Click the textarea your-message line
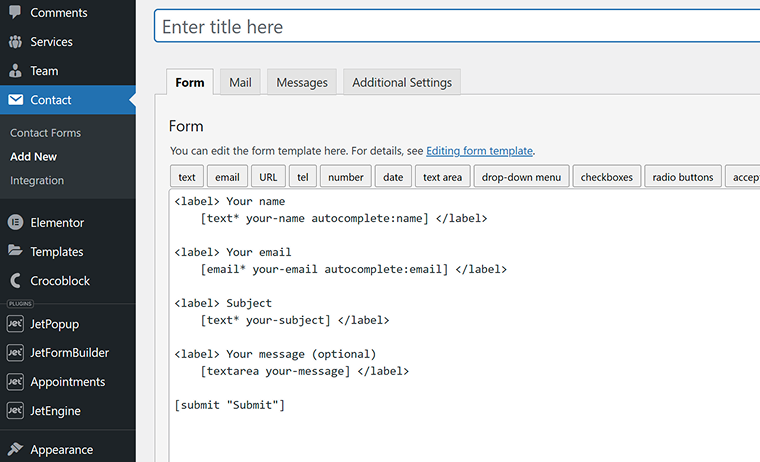Image resolution: width=760 pixels, height=462 pixels. (x=304, y=371)
